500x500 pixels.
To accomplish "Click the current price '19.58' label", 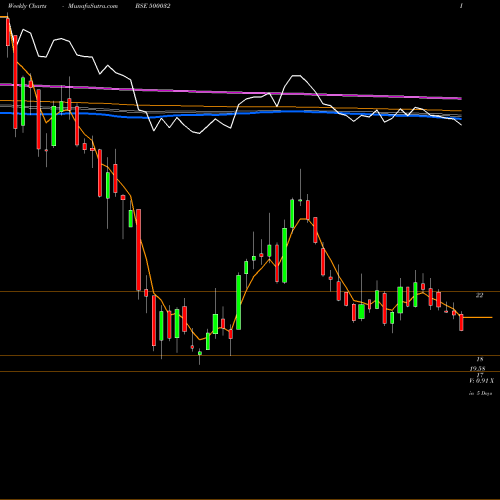I will tap(477, 369).
